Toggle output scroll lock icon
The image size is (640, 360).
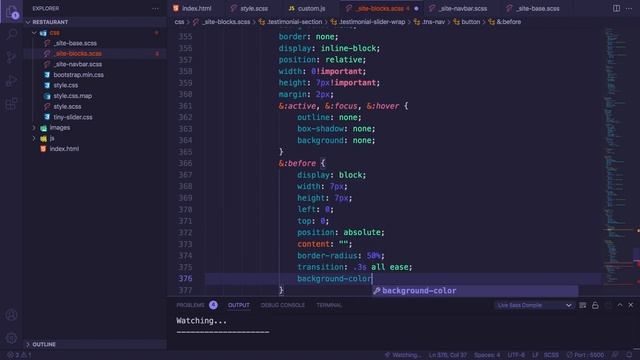(595, 305)
